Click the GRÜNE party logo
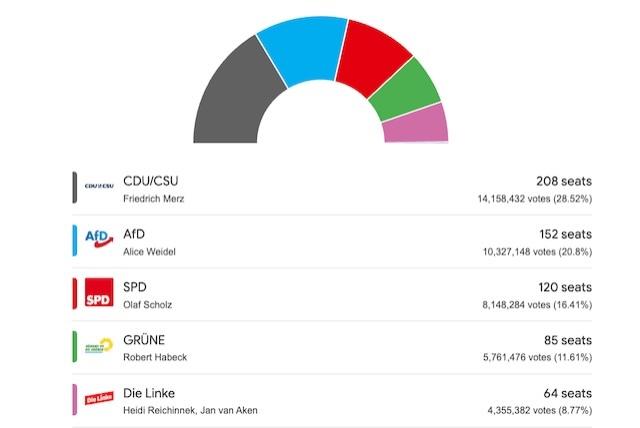Screen dimensions: 640x428 click(x=99, y=347)
